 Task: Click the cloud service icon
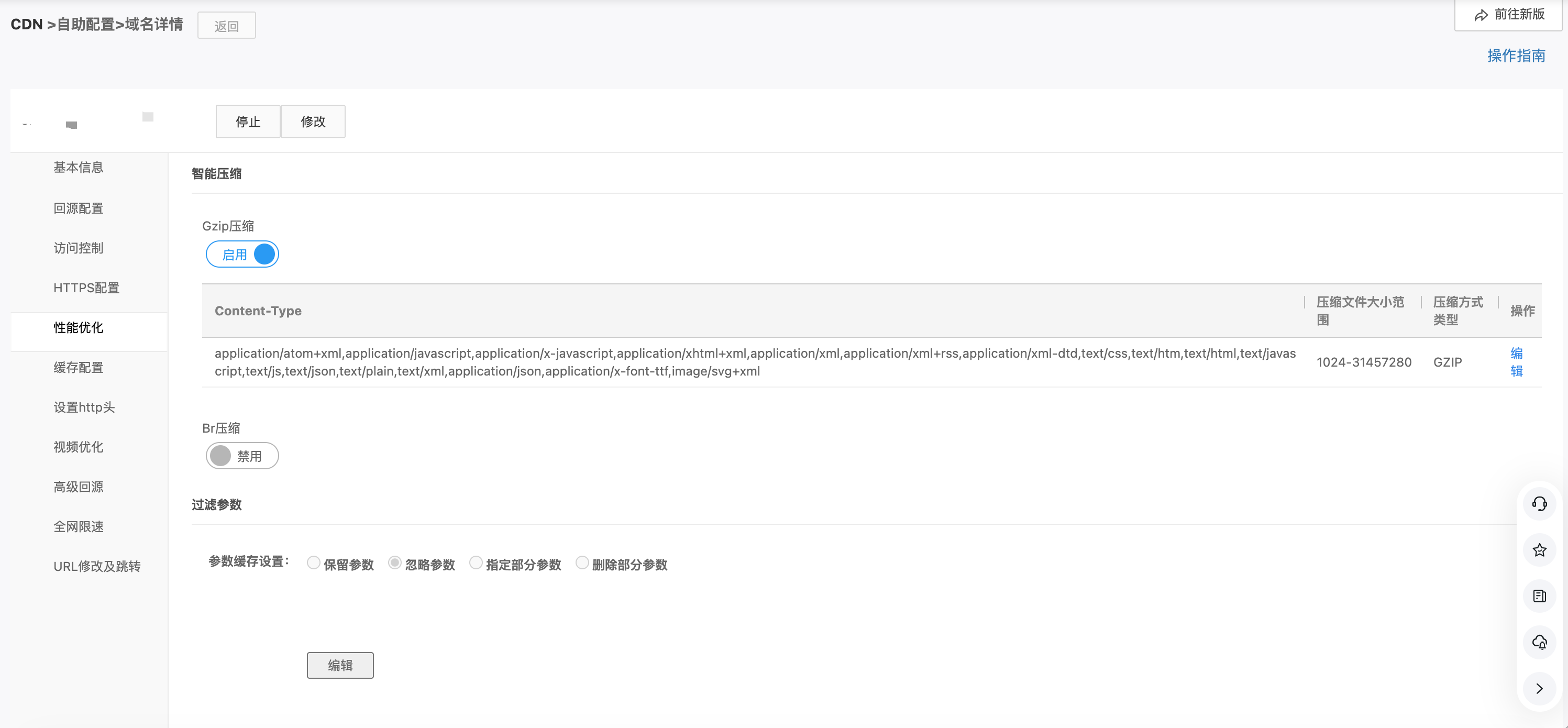point(1539,642)
